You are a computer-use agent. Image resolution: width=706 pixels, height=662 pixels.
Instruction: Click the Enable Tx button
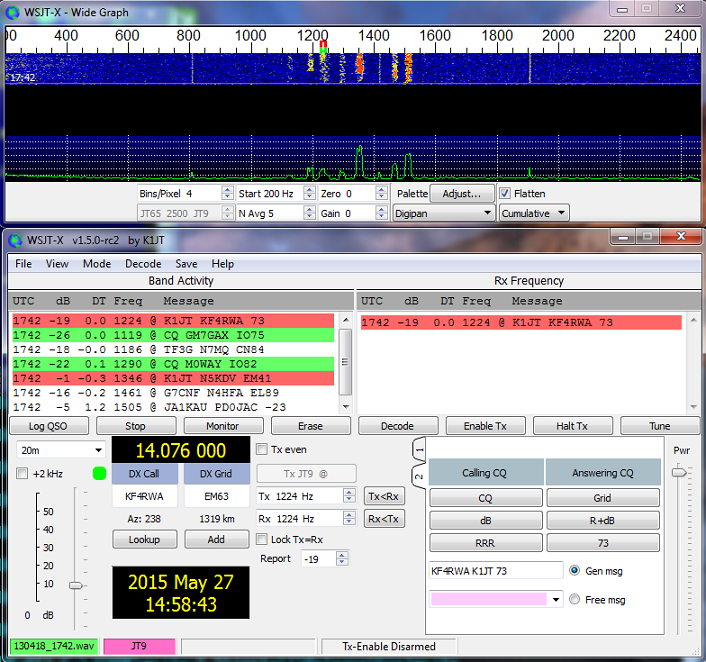click(485, 426)
